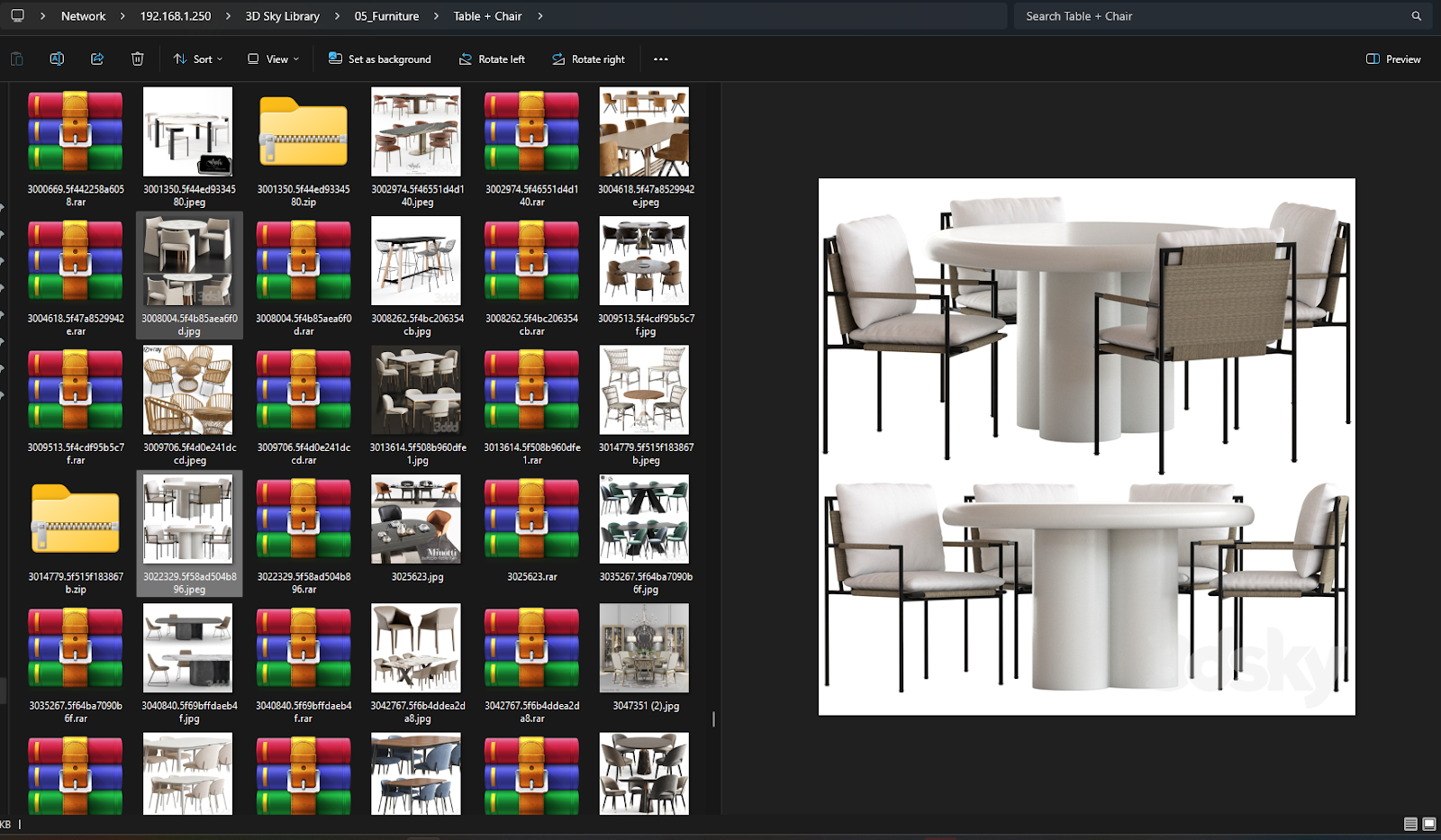
Task: Click the Share icon in toolbar
Action: (x=97, y=59)
